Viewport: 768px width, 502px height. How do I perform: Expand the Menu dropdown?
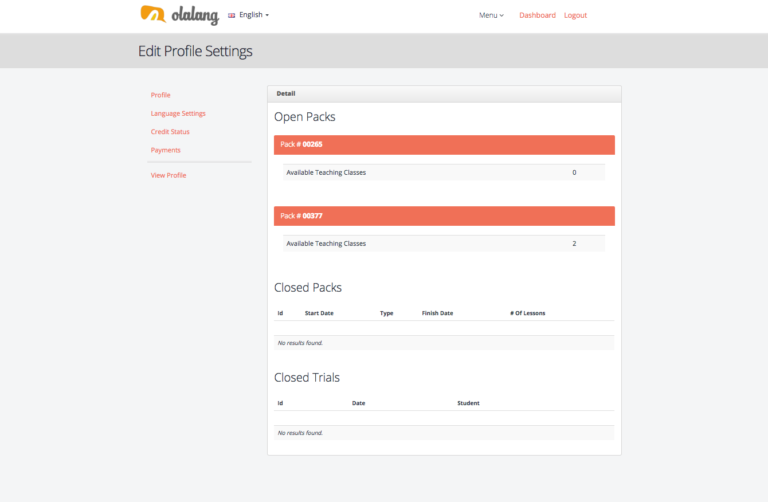[491, 15]
